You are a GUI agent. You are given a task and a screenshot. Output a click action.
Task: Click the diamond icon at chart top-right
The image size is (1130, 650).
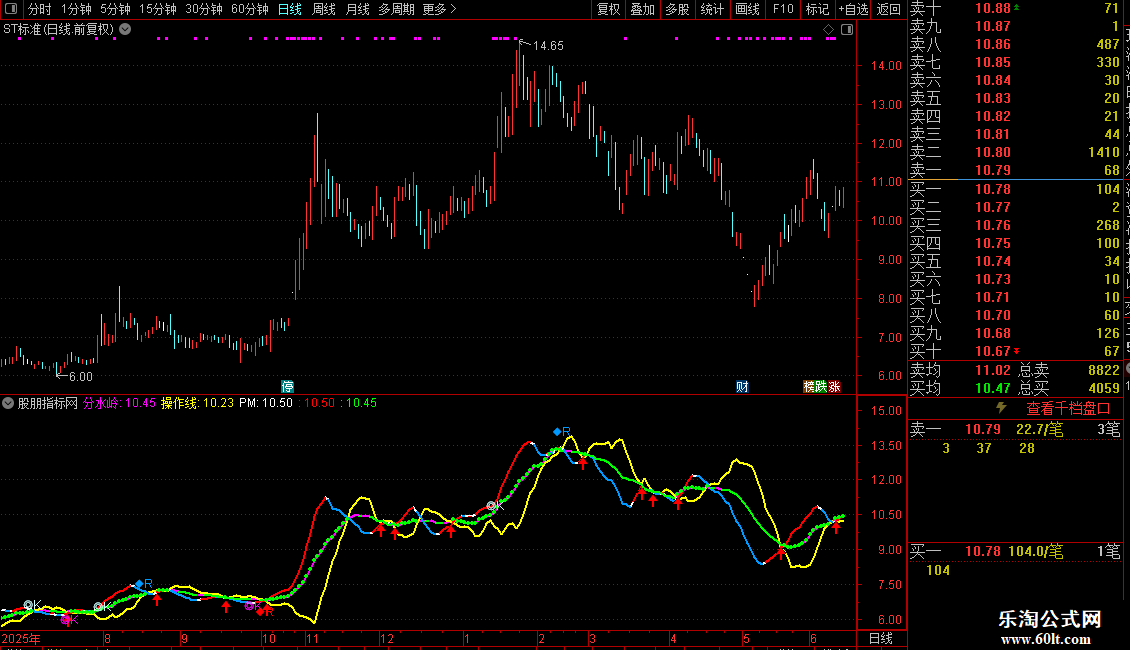point(828,30)
